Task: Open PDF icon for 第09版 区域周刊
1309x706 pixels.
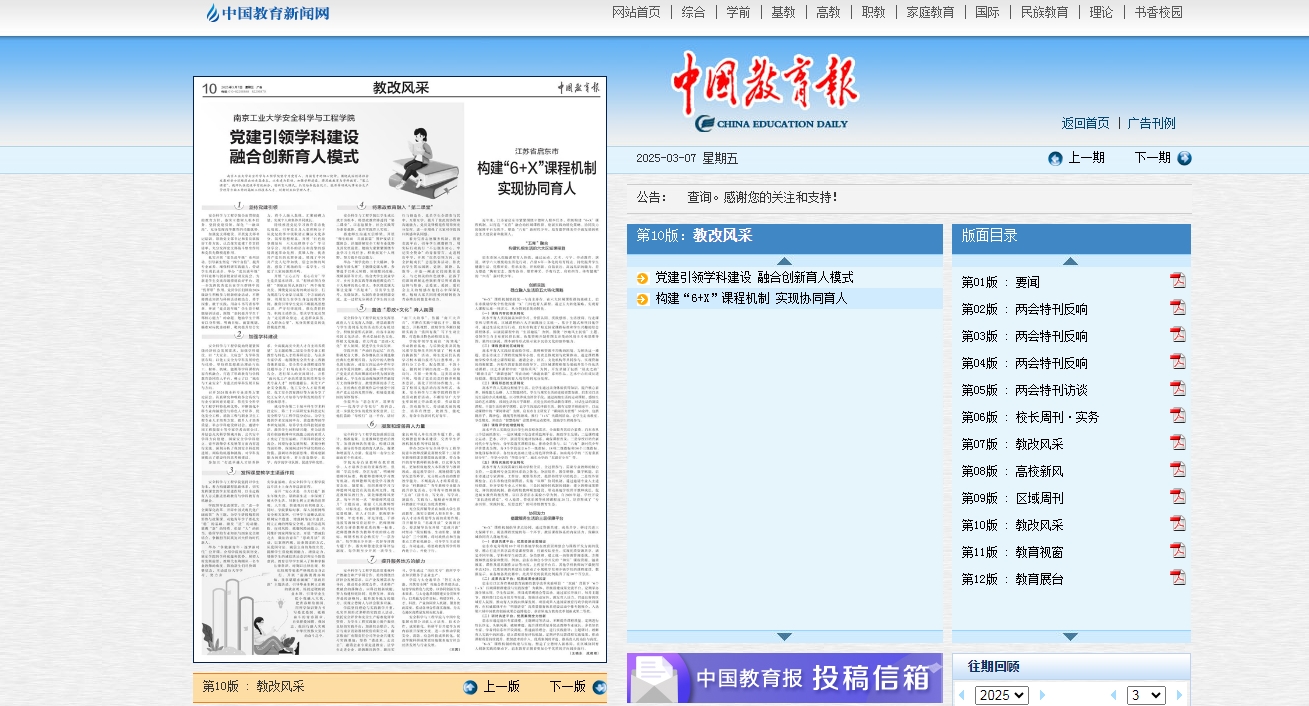Action: pyautogui.click(x=1178, y=497)
